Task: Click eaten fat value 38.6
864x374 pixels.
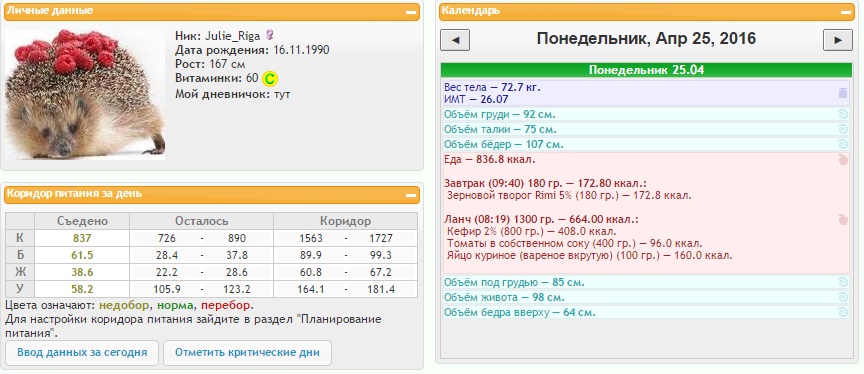Action: tap(82, 273)
